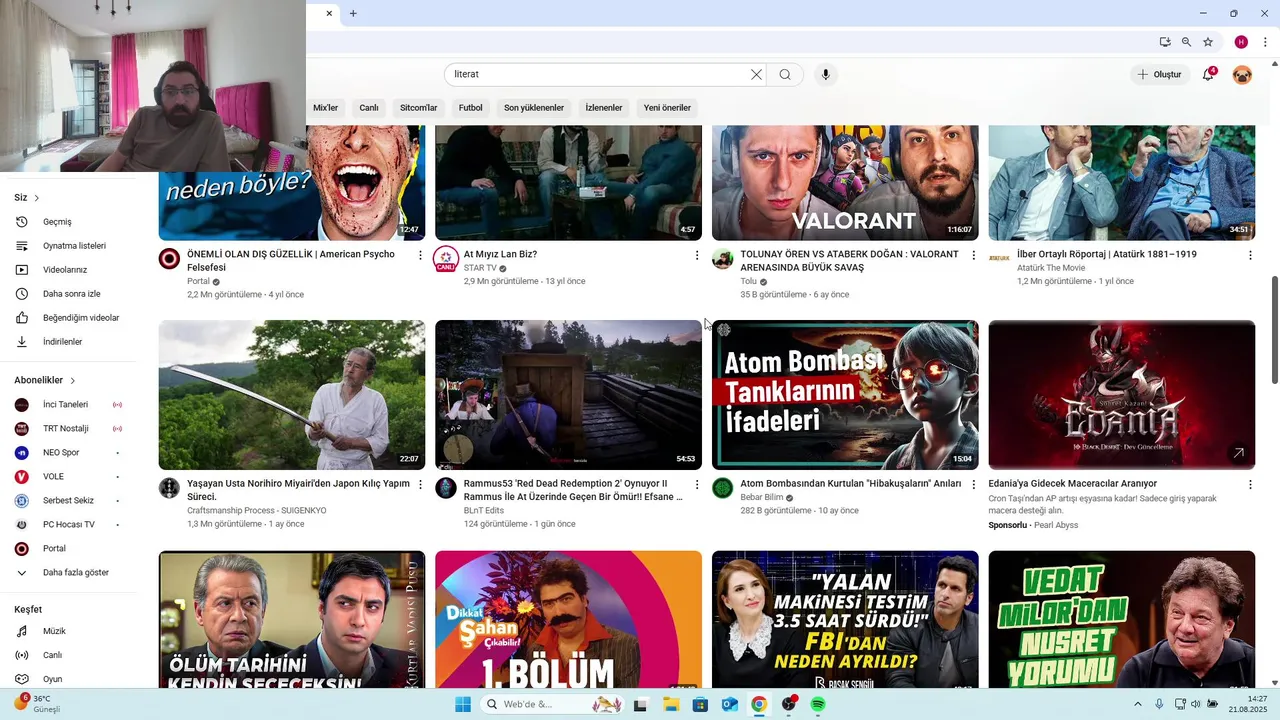Image resolution: width=1280 pixels, height=720 pixels.
Task: Expand the Siz section chevron
Action: click(37, 198)
